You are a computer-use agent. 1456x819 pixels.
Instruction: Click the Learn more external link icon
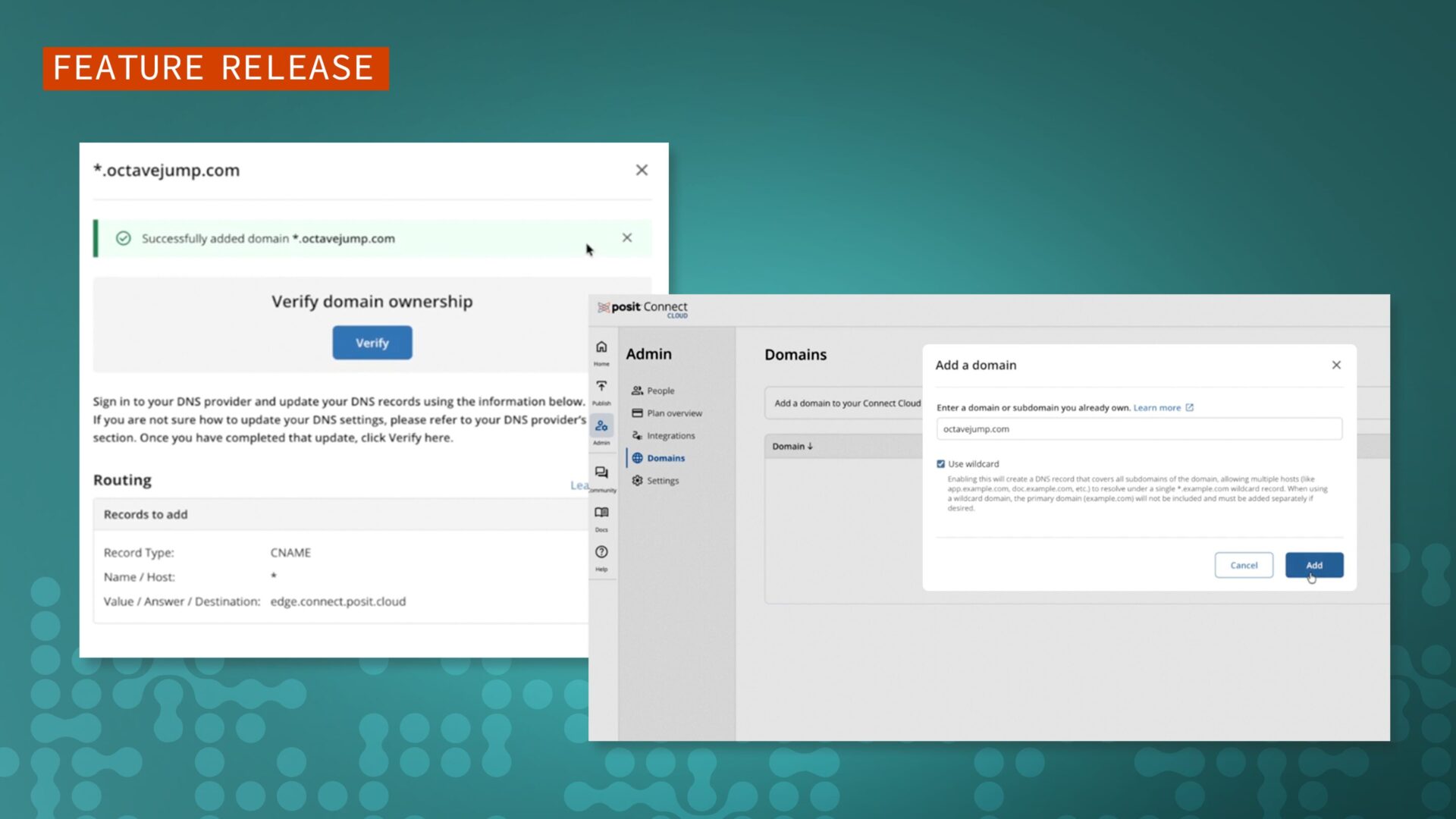coord(1190,408)
